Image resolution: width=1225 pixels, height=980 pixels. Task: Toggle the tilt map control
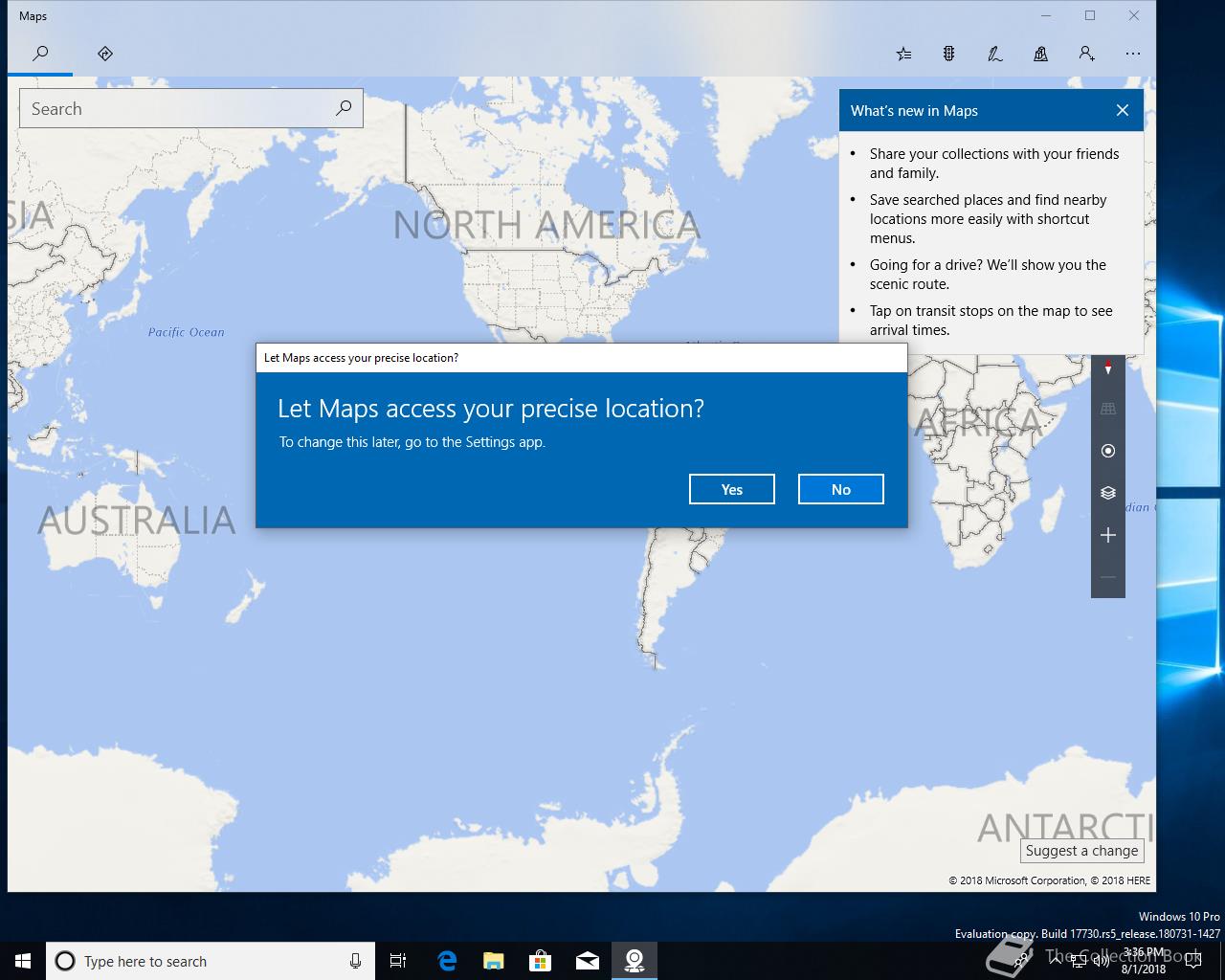(1108, 409)
